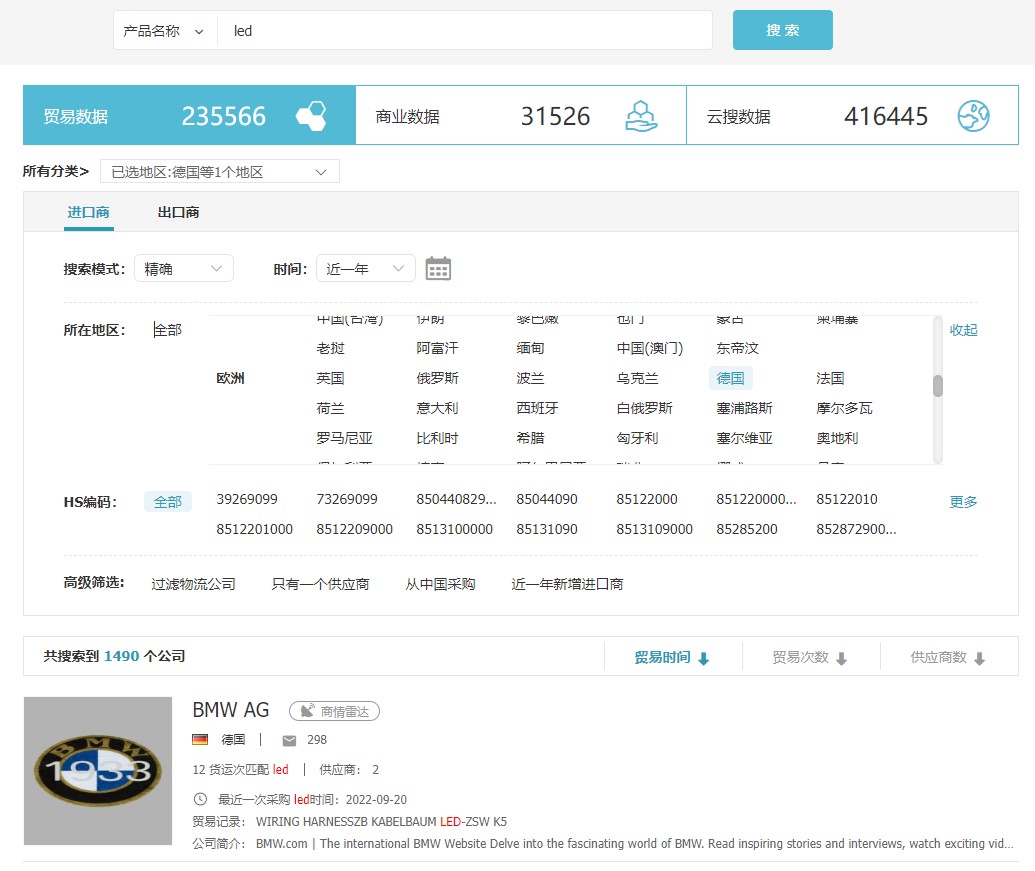Click 更多 to show more HS codes

pyautogui.click(x=963, y=501)
